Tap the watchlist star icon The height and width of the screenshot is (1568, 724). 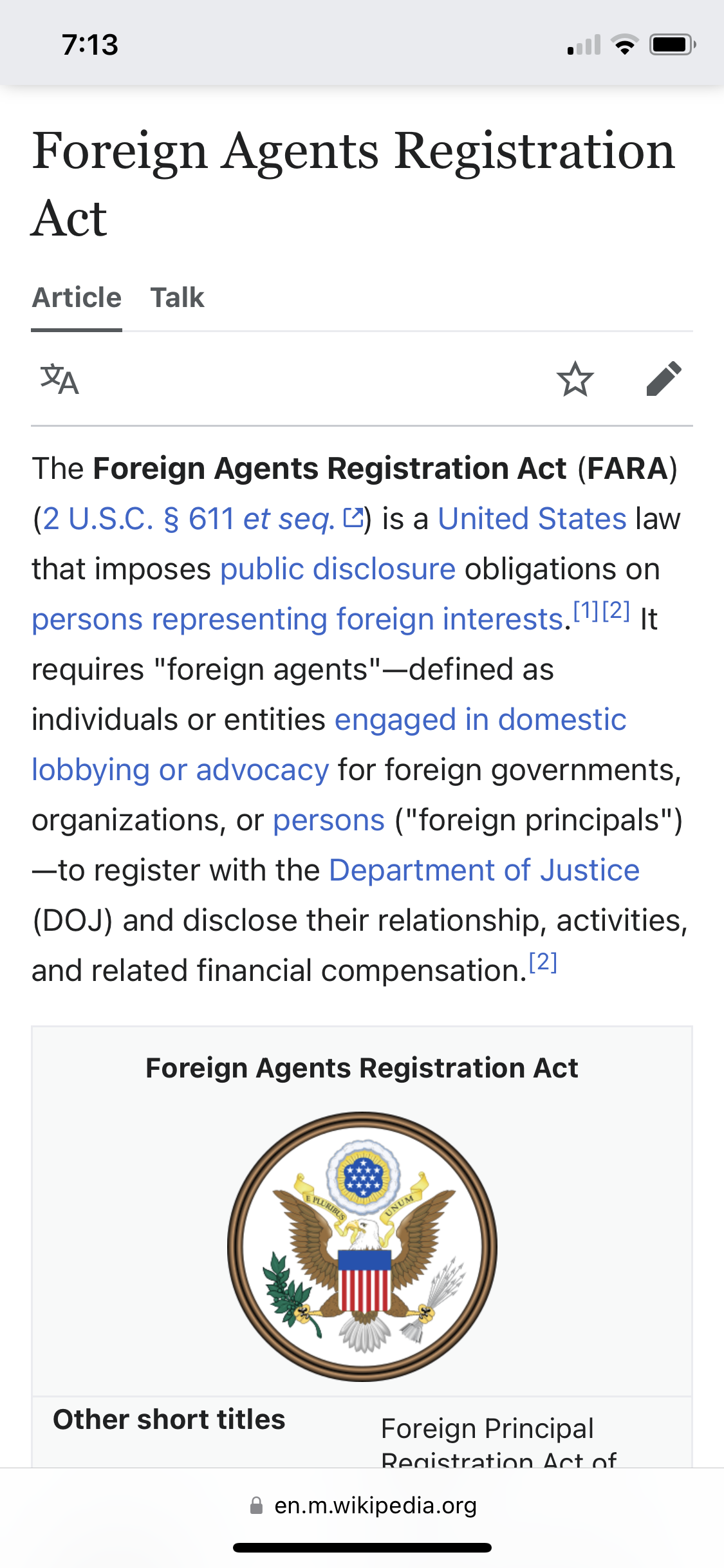point(575,379)
